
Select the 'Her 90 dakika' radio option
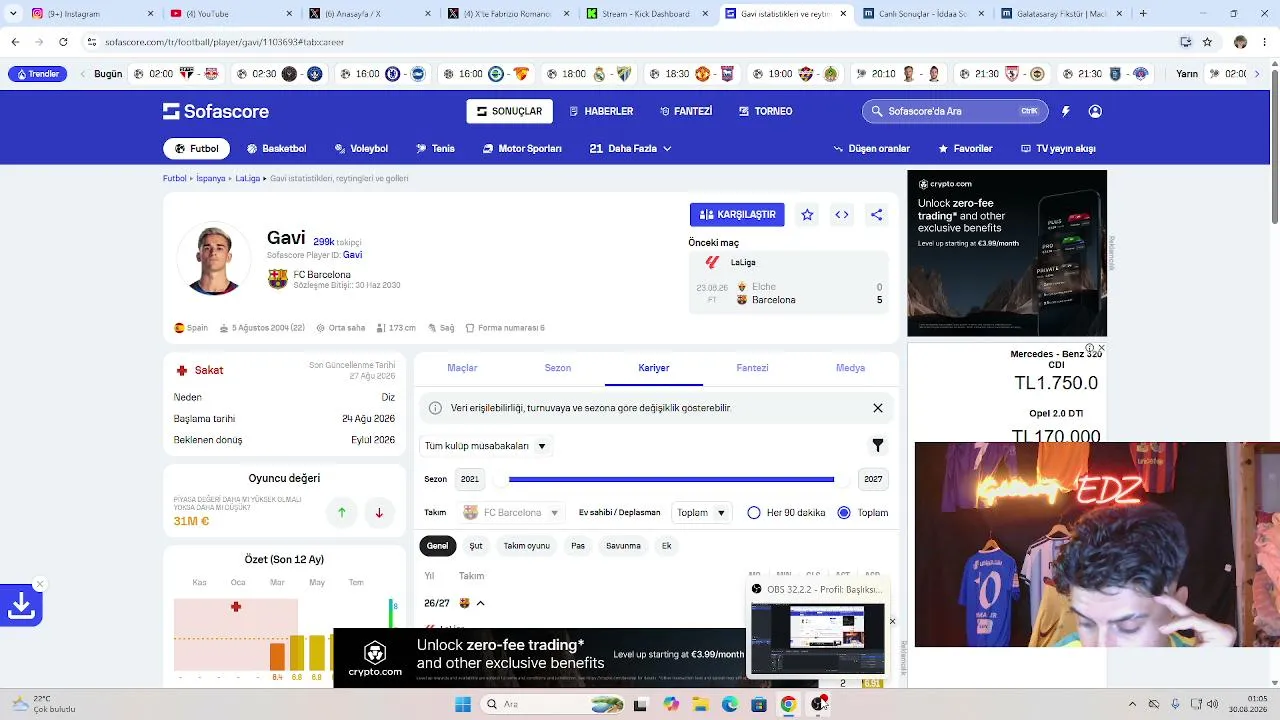(754, 513)
